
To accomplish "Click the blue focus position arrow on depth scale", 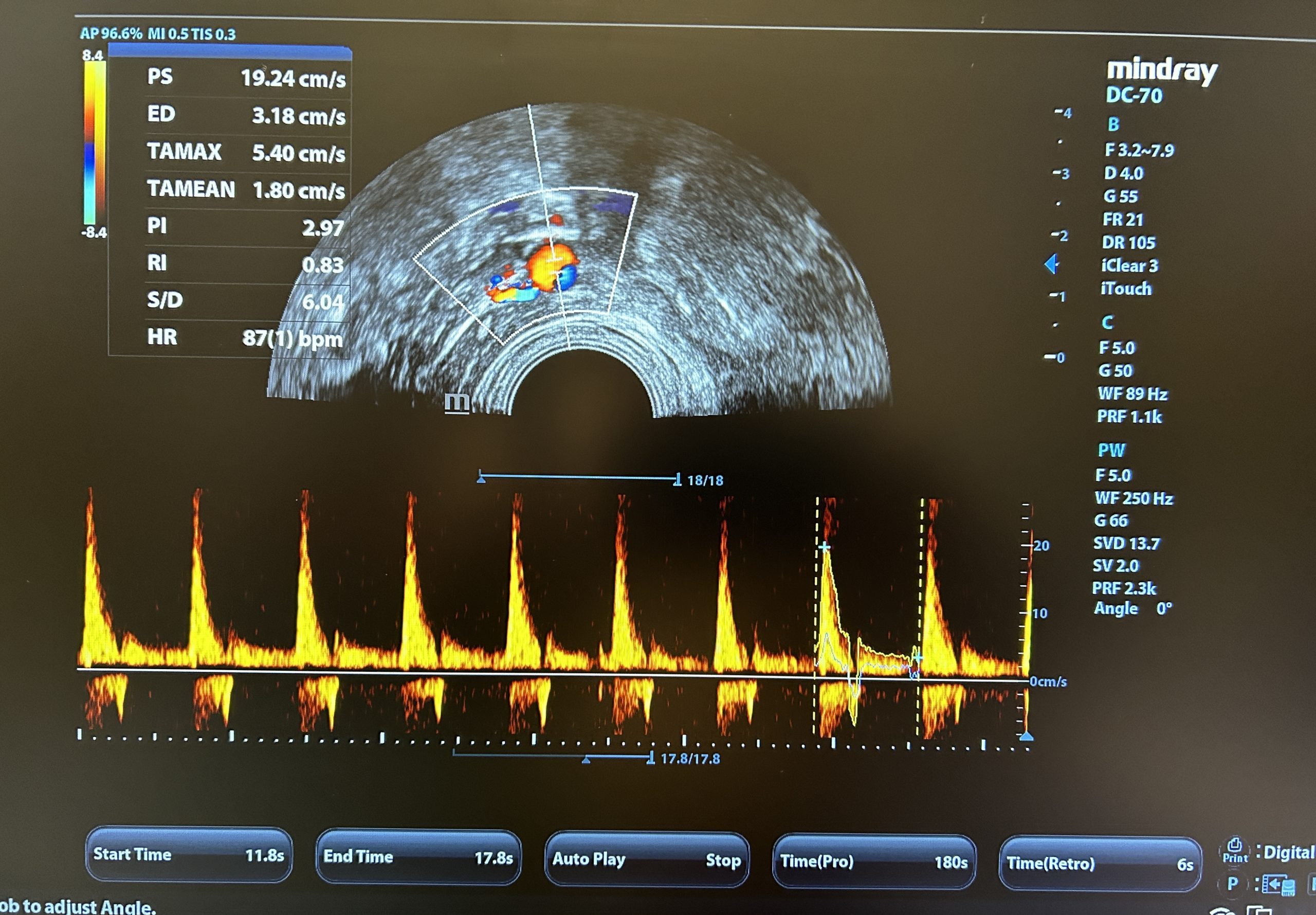I will 1051,264.
